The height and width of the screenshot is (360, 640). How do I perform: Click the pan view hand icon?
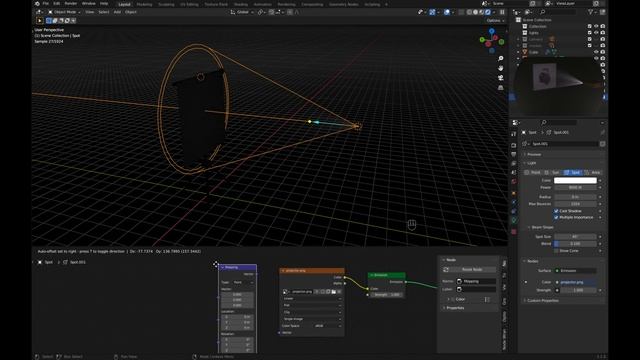tap(501, 68)
